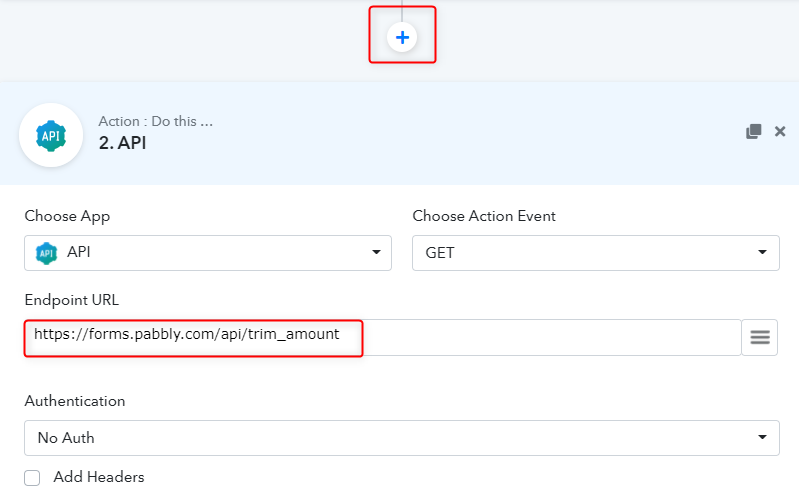Click the 'Action : Do this ...' label
The width and height of the screenshot is (799, 491).
[x=155, y=121]
